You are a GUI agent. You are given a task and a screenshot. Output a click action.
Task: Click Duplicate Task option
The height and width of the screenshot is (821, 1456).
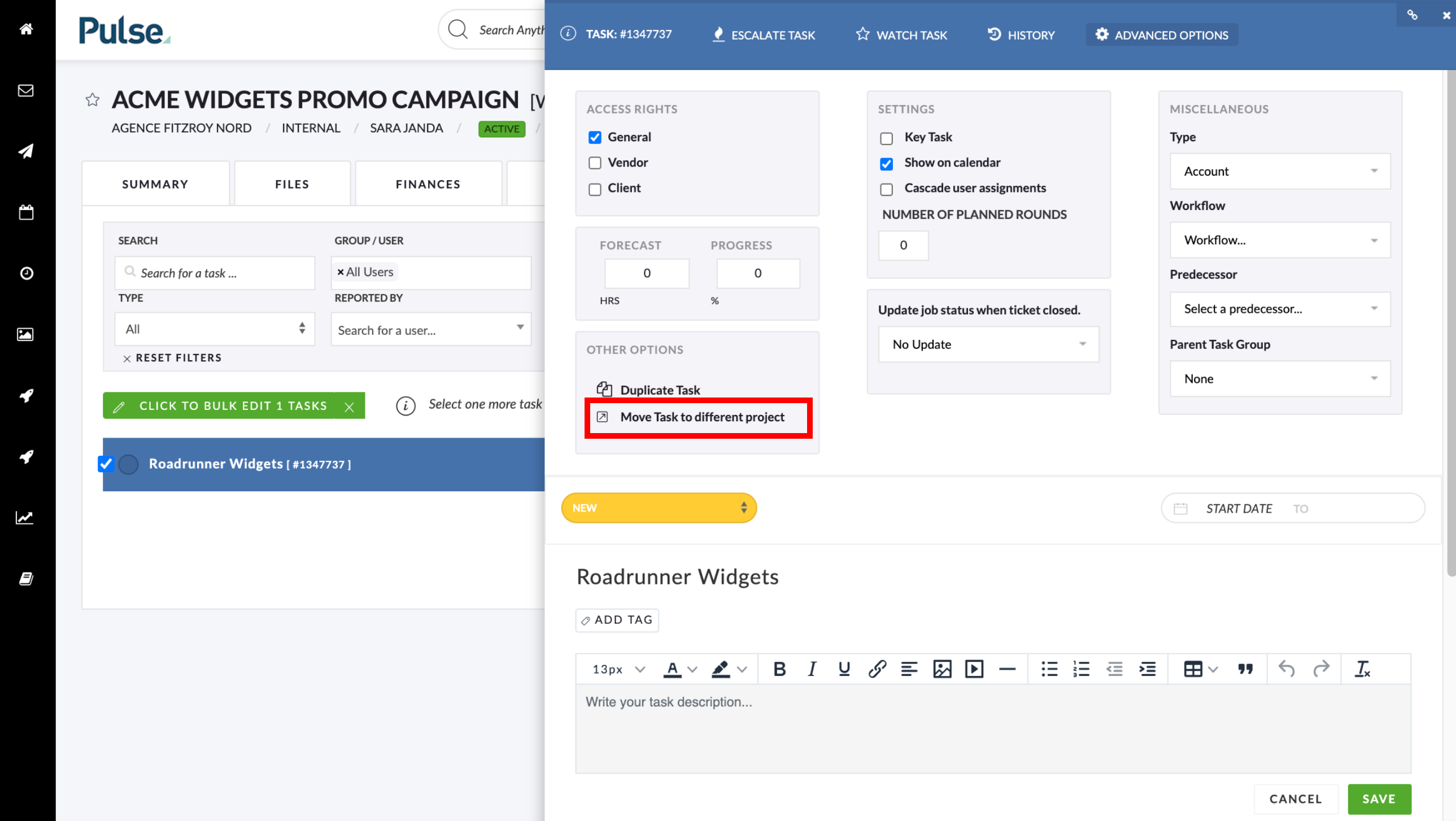coord(648,389)
